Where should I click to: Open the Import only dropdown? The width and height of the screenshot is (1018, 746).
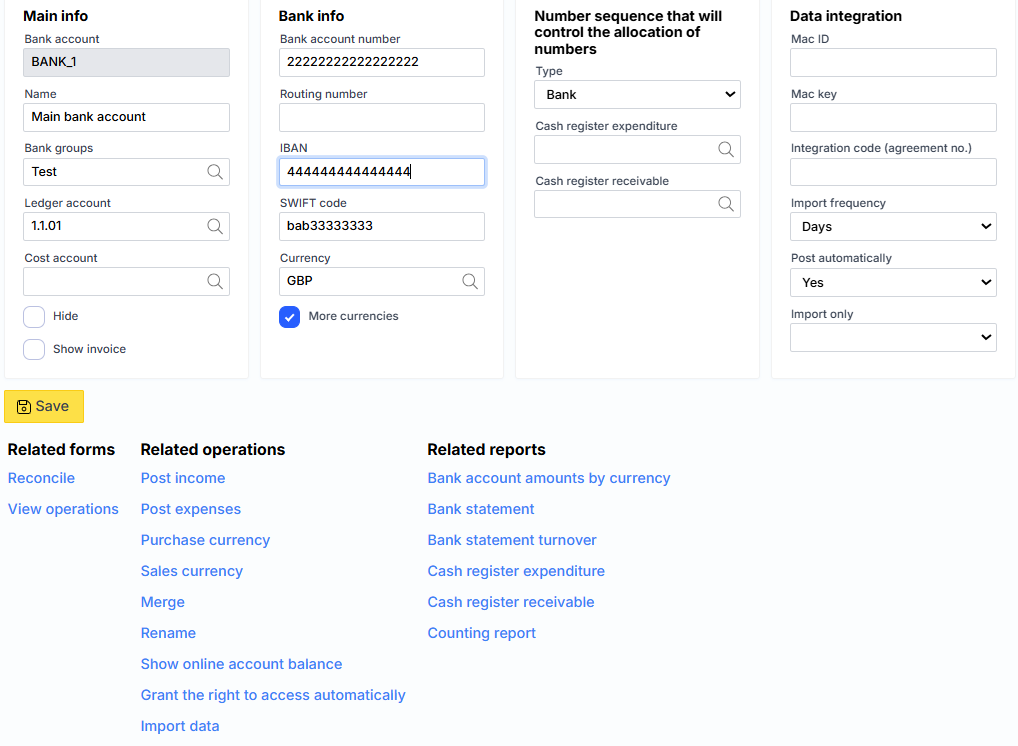[x=893, y=338]
